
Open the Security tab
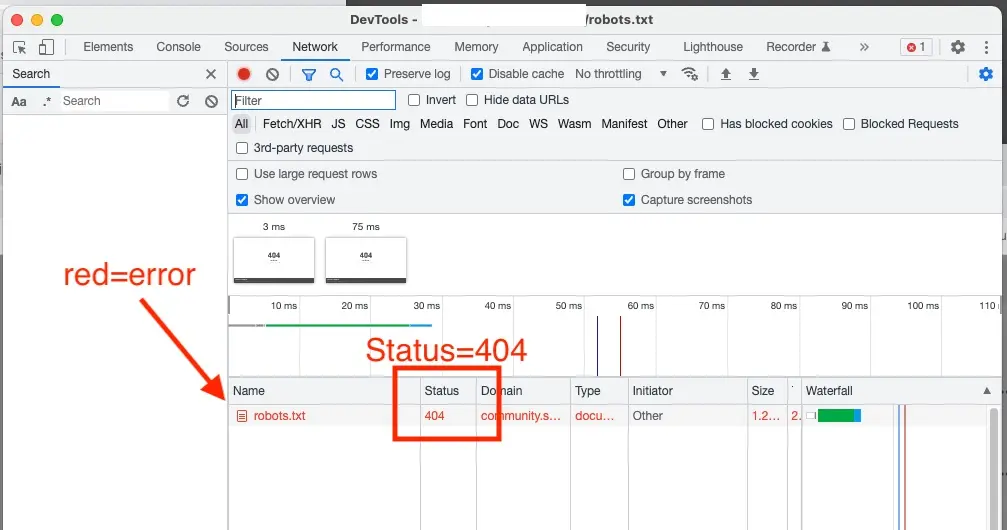pyautogui.click(x=628, y=47)
